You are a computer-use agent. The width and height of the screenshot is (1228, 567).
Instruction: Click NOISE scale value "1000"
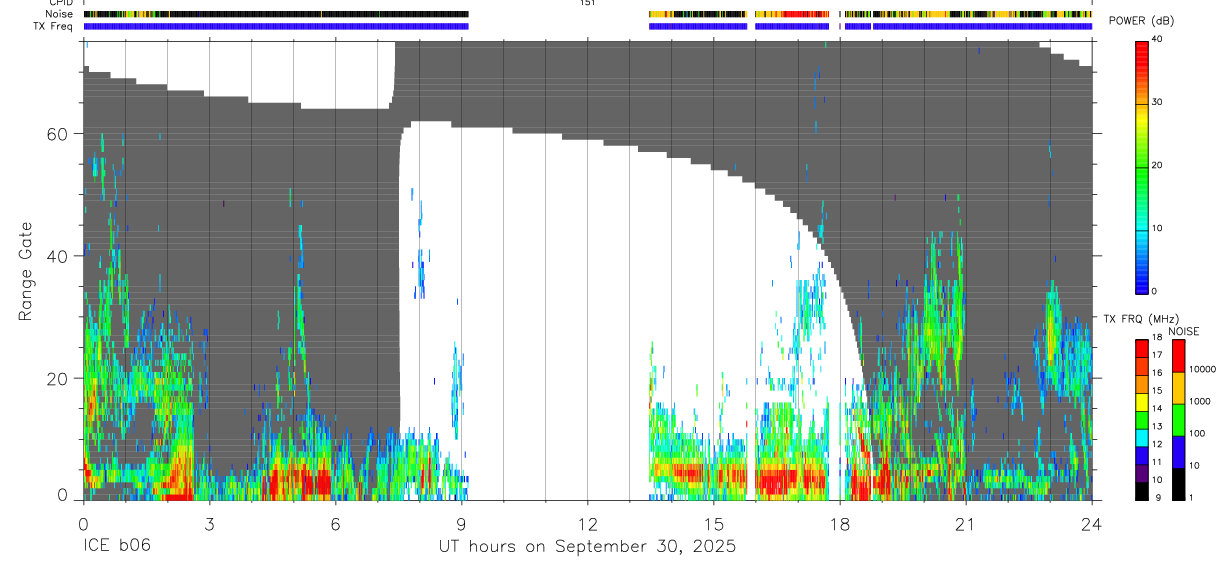1200,401
